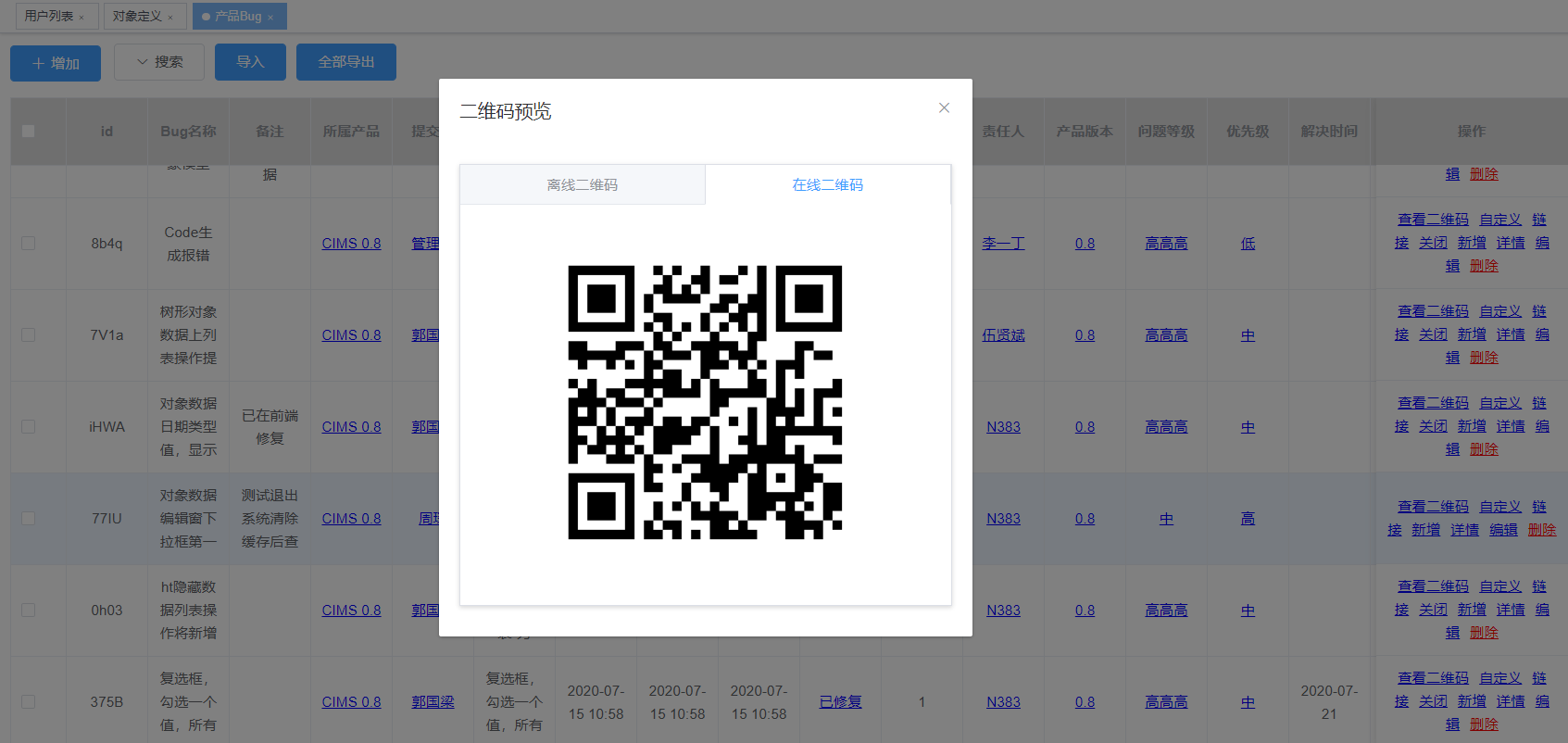Click N383 link in row 77IU
Viewport: 1568px width, 743px height.
(x=1003, y=518)
